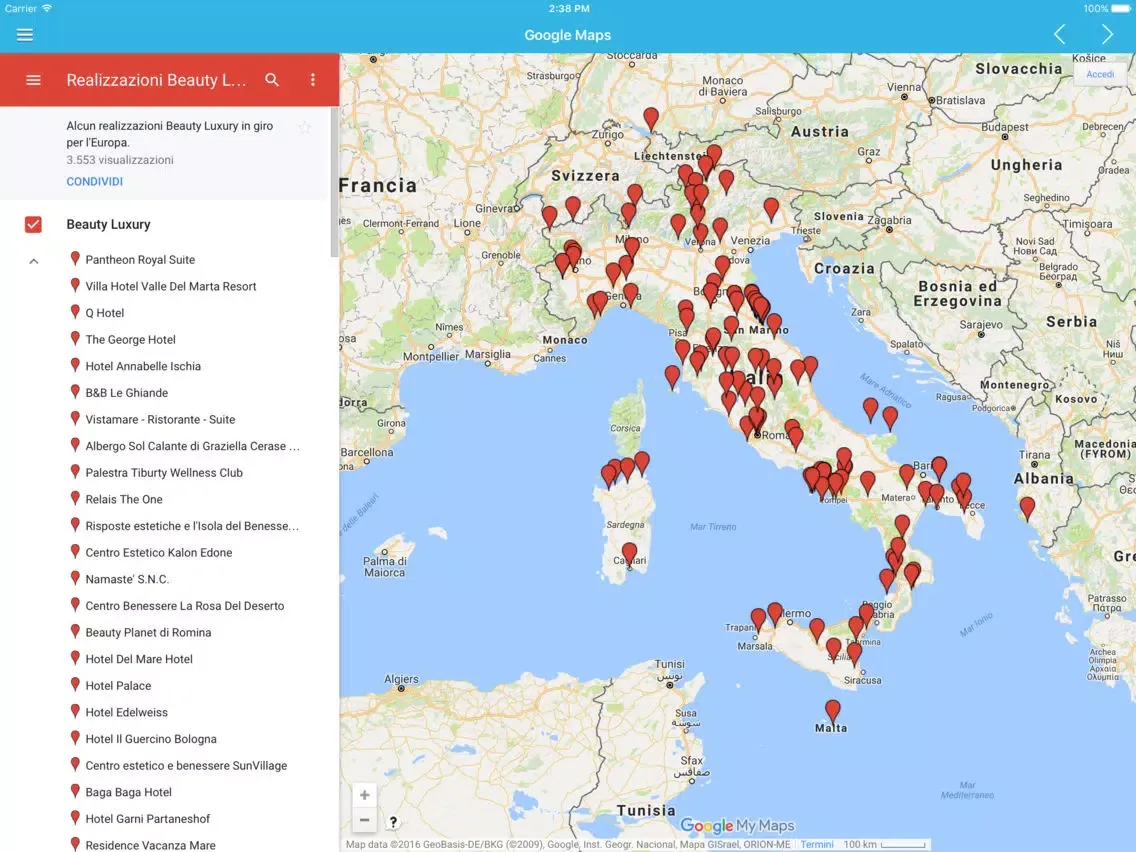Image resolution: width=1136 pixels, height=852 pixels.
Task: Select Vistamare - Ristorante - Suite
Action: click(160, 419)
